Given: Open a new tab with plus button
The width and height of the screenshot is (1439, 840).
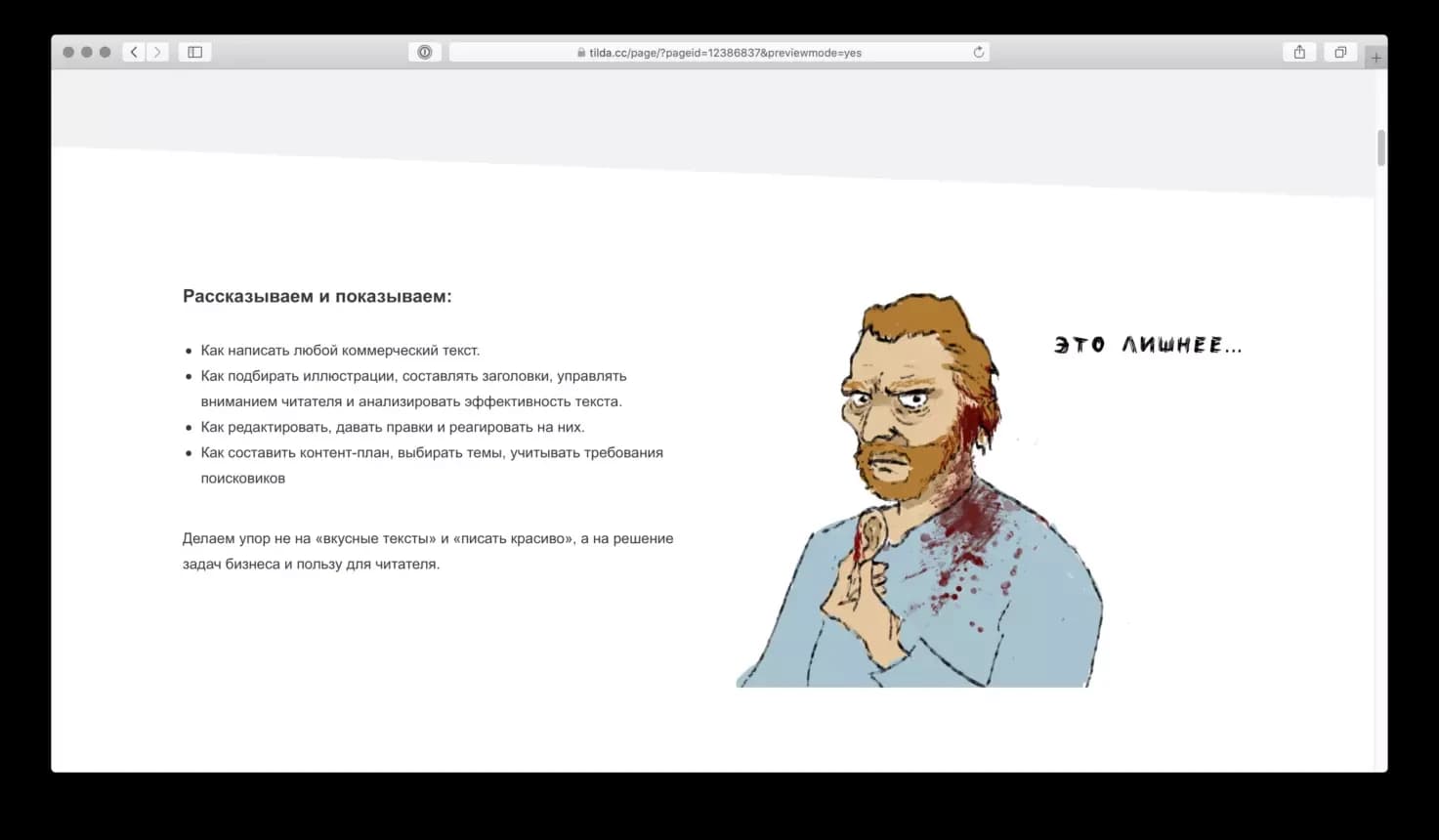Looking at the screenshot, I should [1376, 58].
